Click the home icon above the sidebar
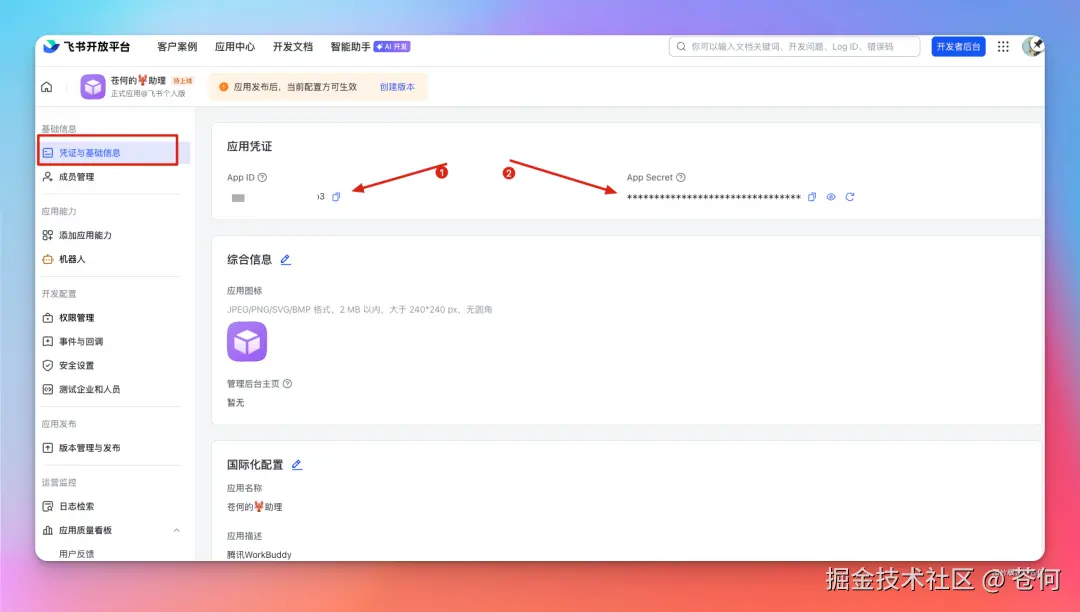 click(46, 87)
